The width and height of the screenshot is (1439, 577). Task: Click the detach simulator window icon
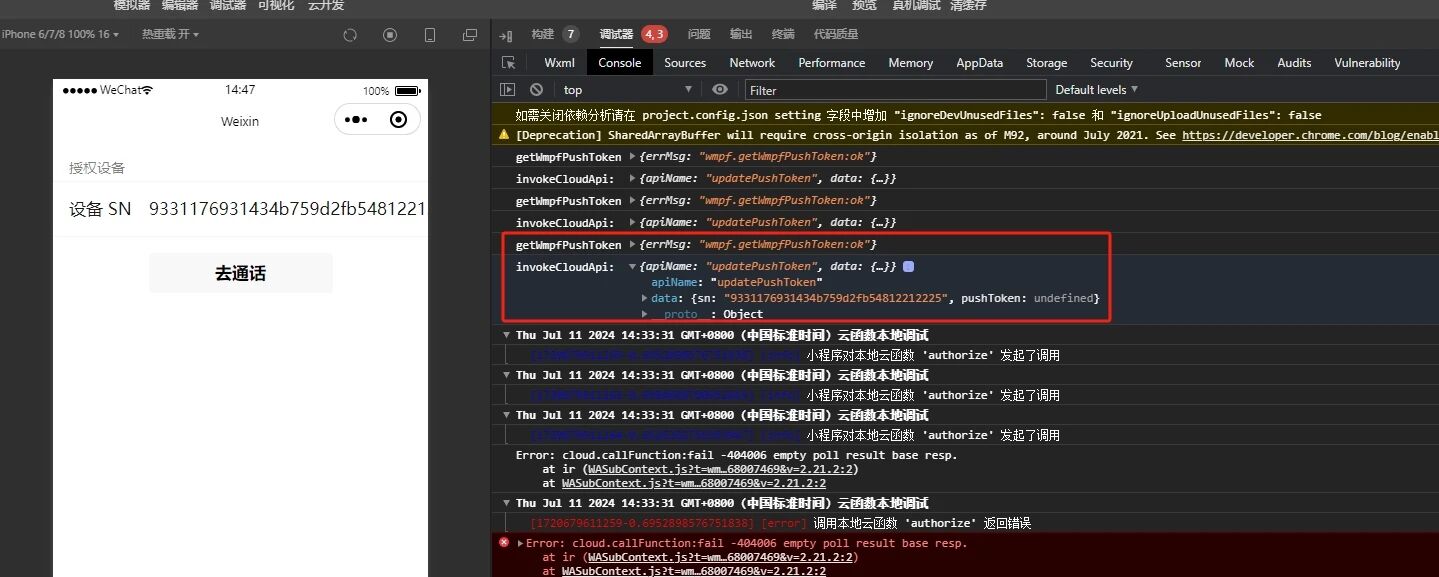point(470,35)
